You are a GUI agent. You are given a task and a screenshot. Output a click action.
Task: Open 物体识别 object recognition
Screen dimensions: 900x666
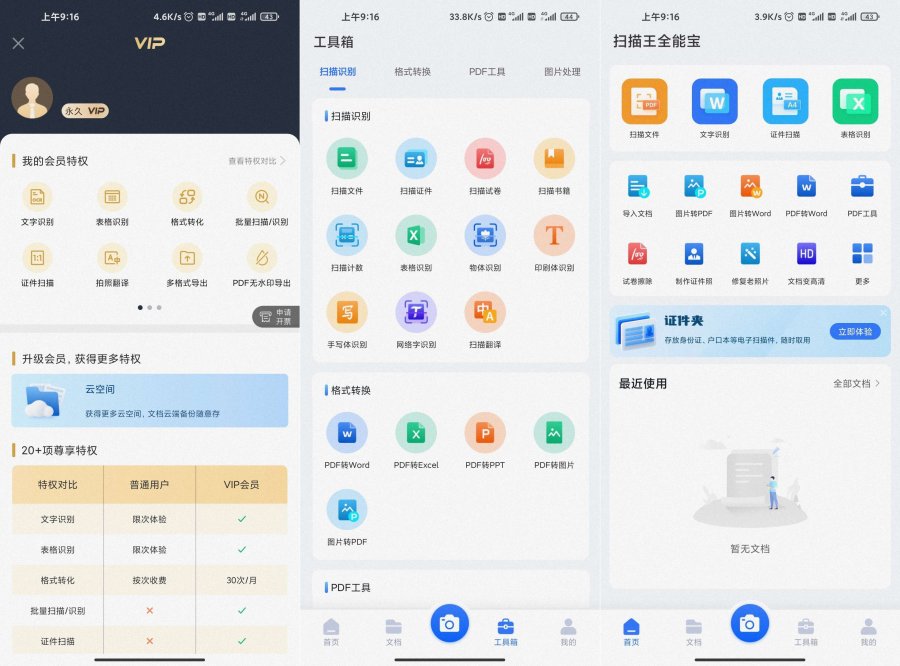485,236
